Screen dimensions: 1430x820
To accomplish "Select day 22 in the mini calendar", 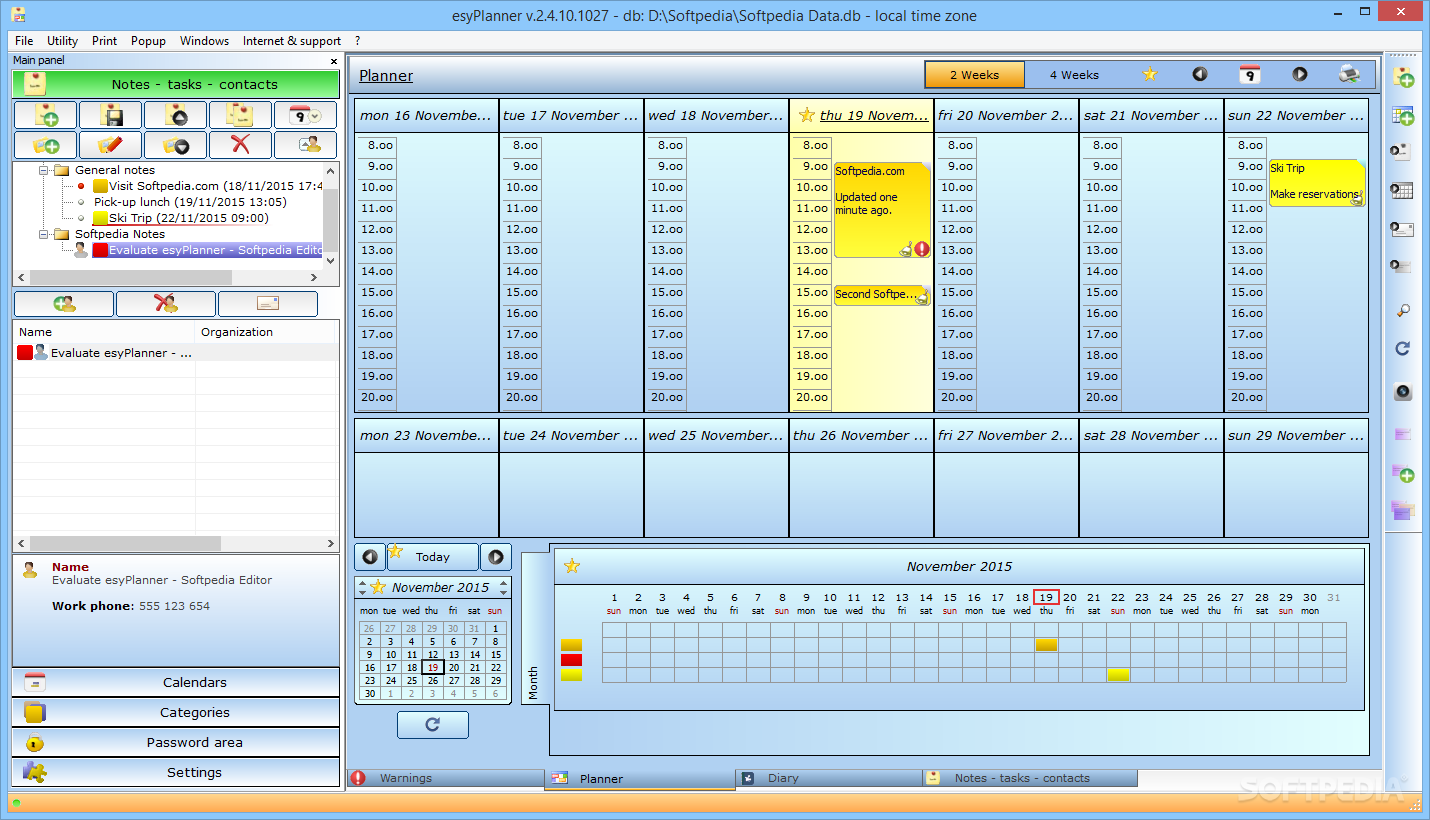I will click(495, 667).
